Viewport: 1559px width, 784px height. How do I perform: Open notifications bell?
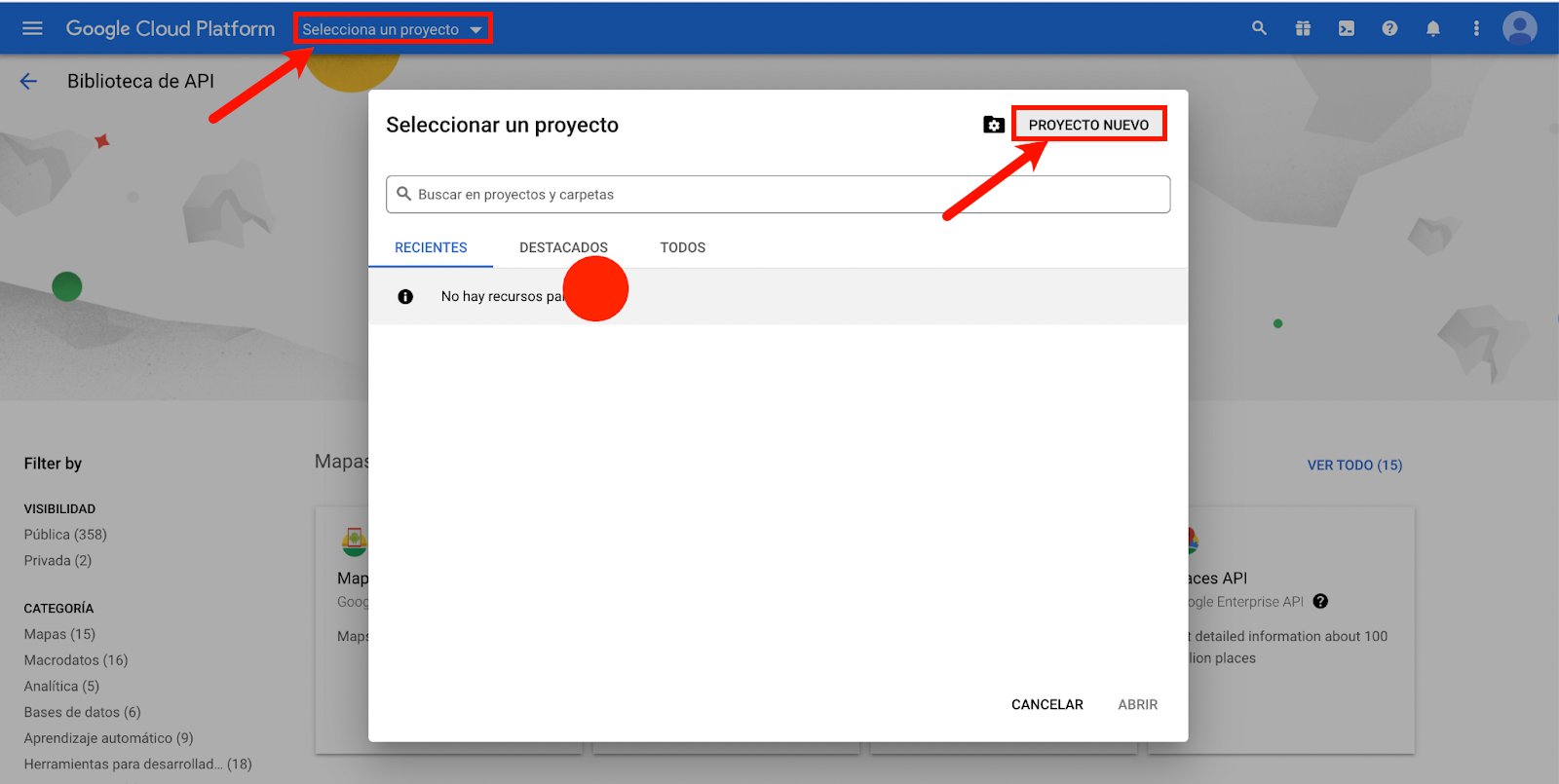(1432, 28)
